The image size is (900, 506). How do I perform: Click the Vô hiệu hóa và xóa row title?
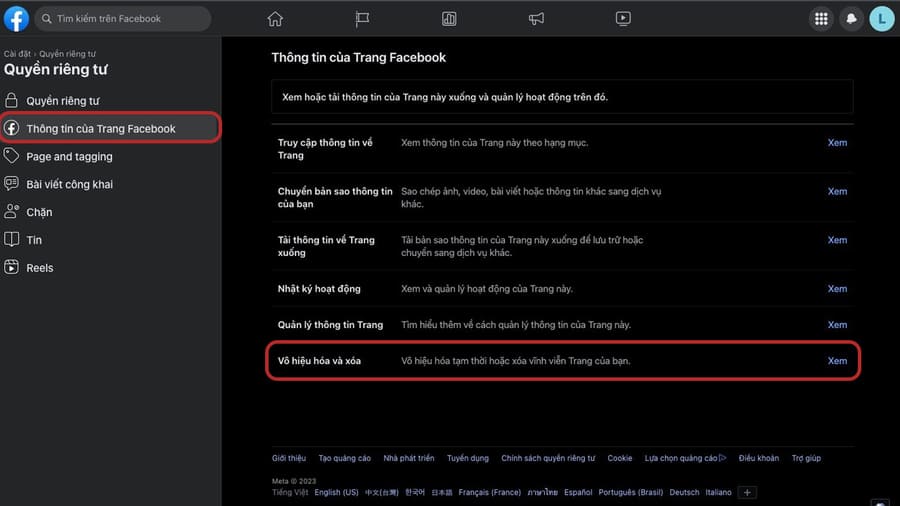coord(319,361)
